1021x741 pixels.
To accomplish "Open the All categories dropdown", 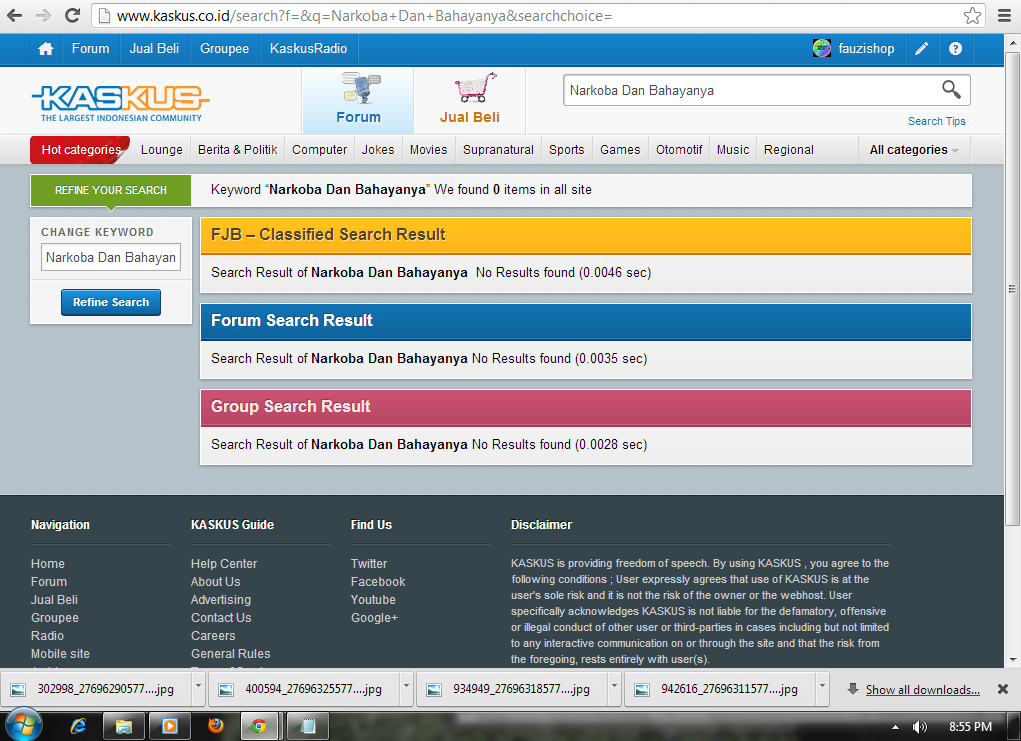I will (x=914, y=150).
